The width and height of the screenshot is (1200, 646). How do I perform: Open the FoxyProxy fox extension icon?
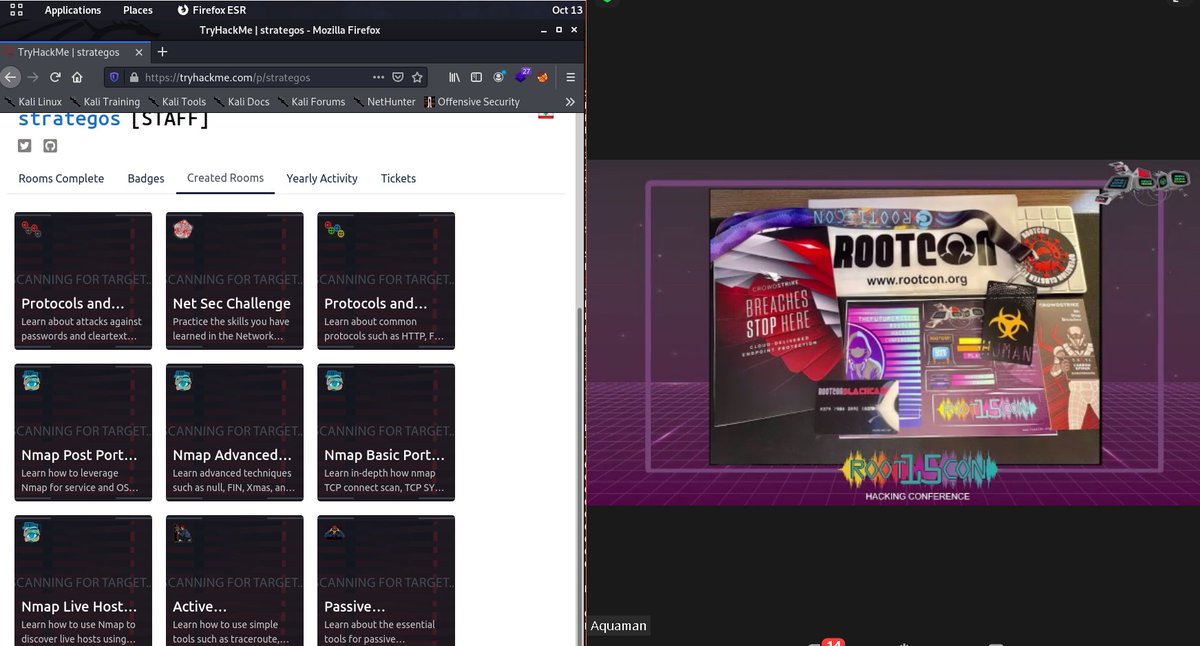click(x=544, y=77)
